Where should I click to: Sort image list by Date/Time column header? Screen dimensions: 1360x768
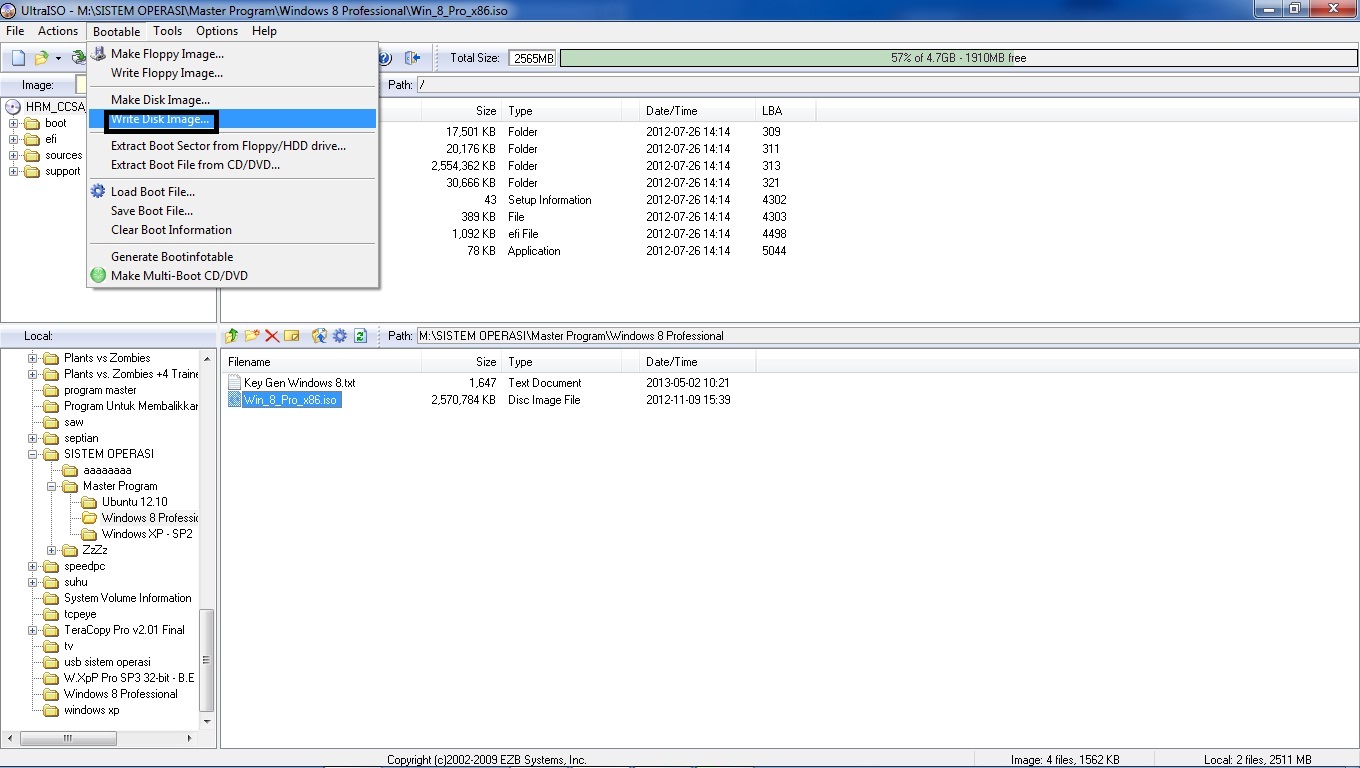click(698, 111)
